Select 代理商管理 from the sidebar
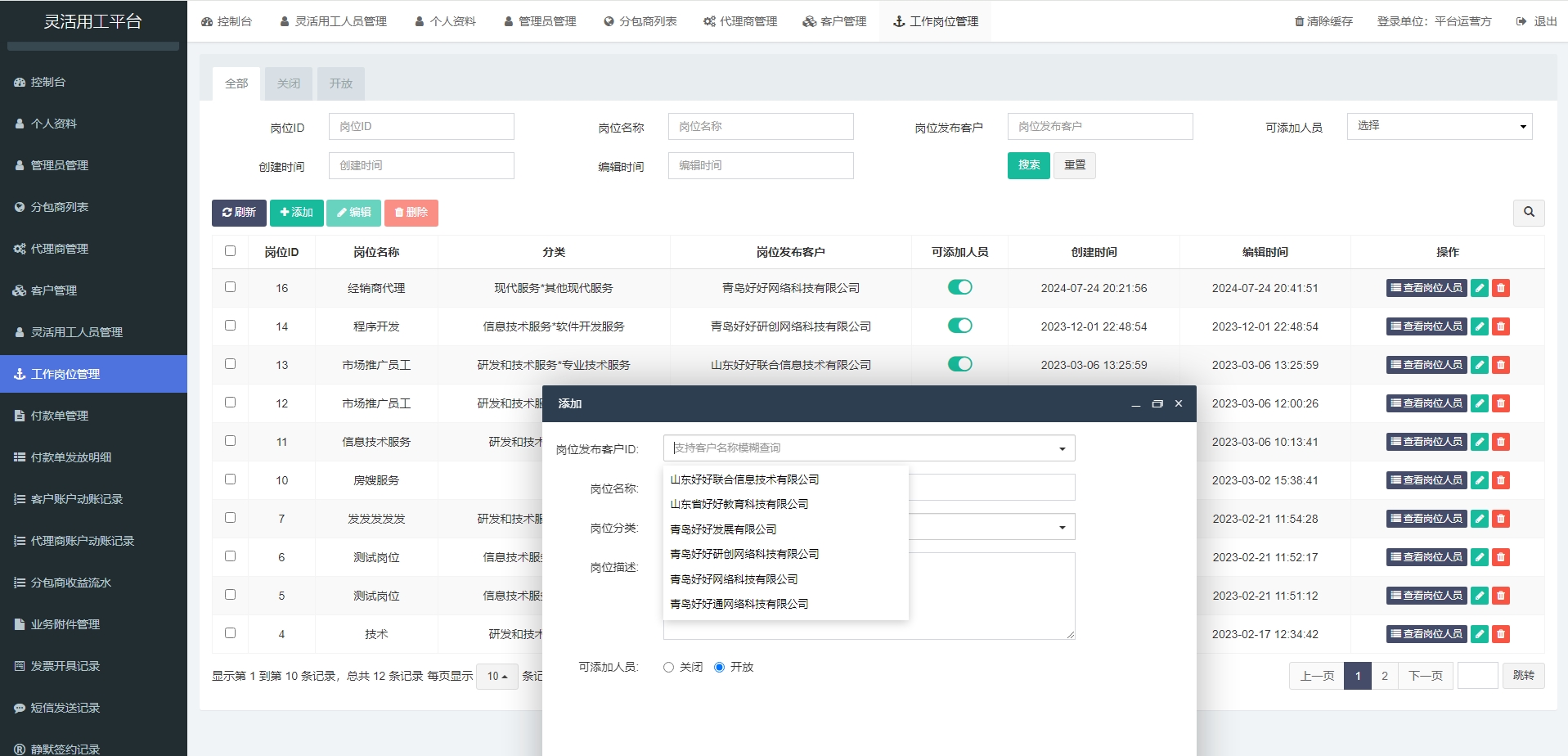This screenshot has width=1568, height=756. 57,249
